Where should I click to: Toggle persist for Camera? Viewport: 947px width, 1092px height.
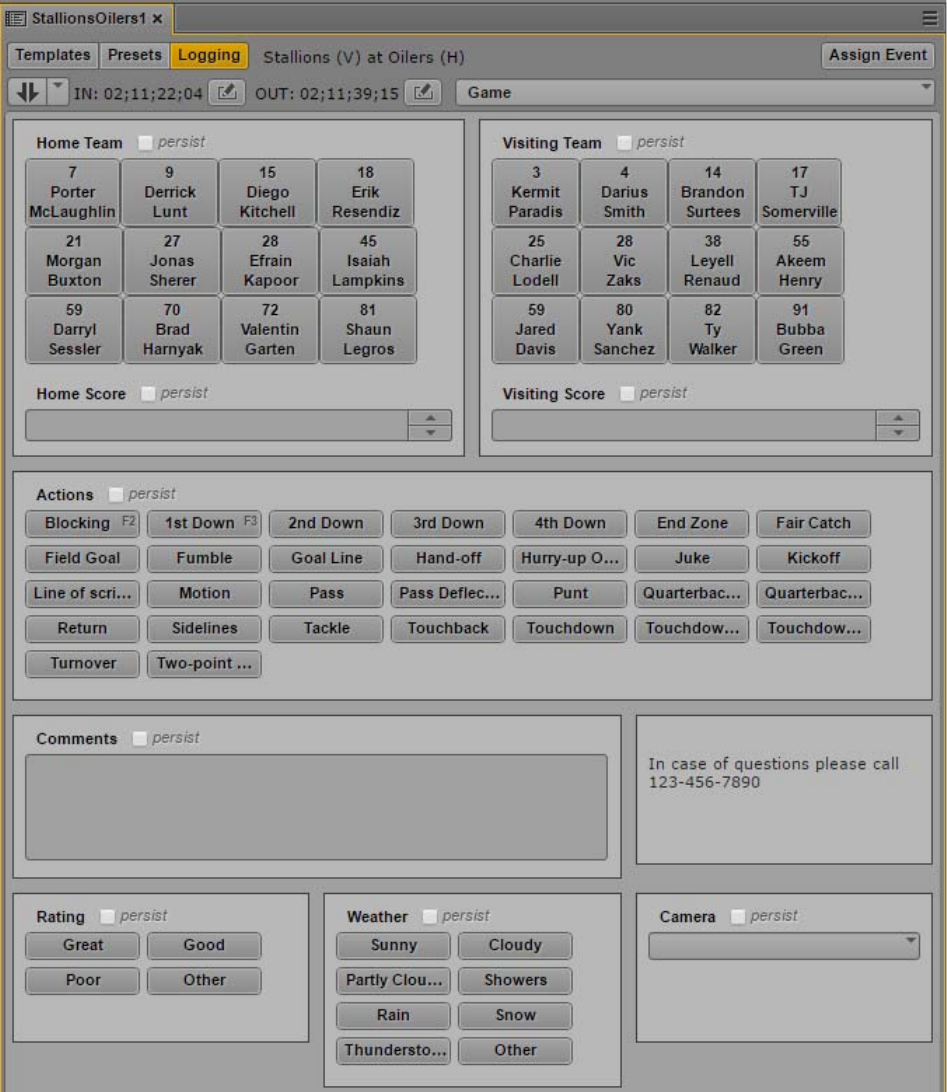click(x=737, y=916)
